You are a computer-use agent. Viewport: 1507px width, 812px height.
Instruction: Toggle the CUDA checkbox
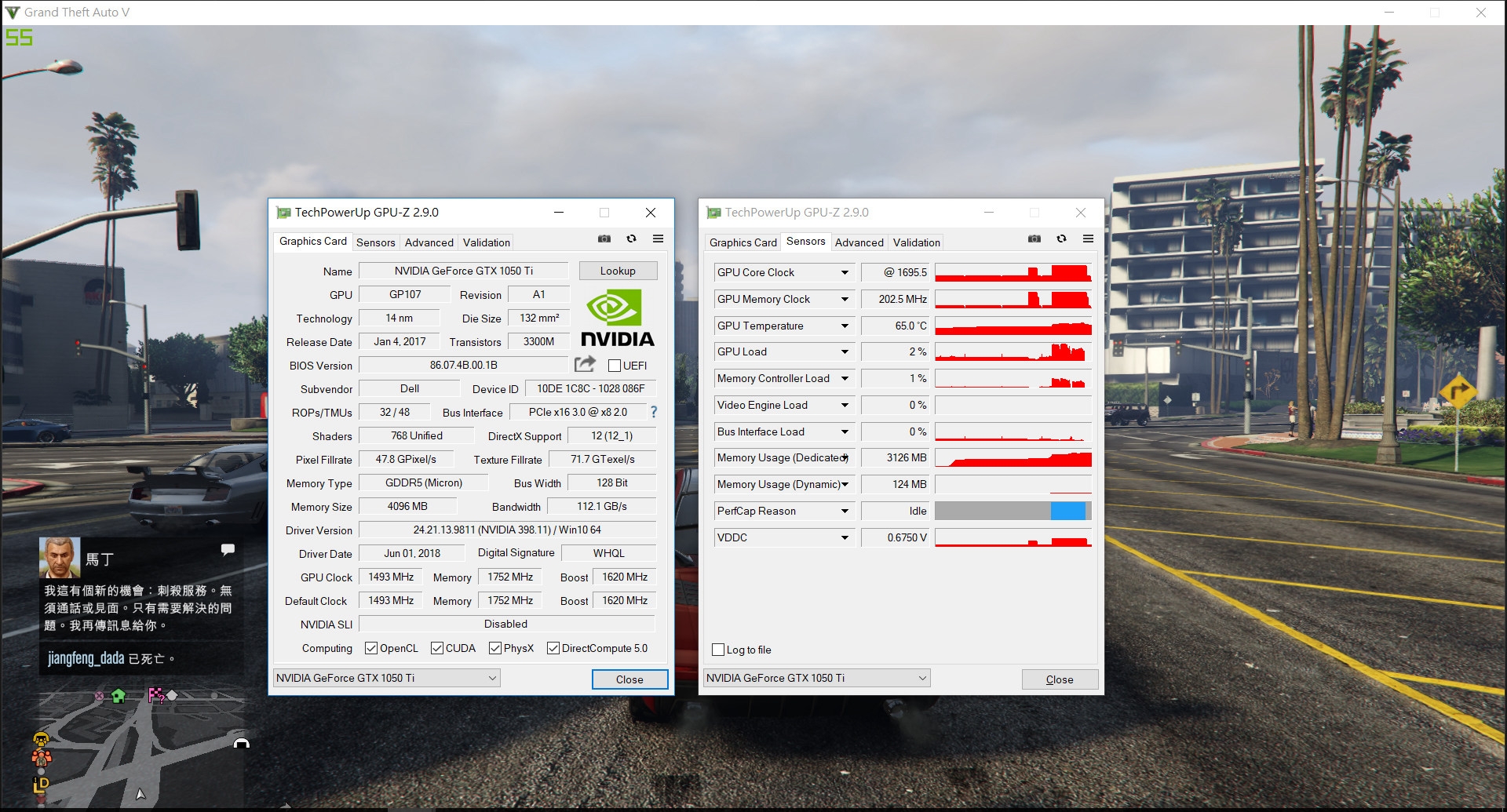437,648
